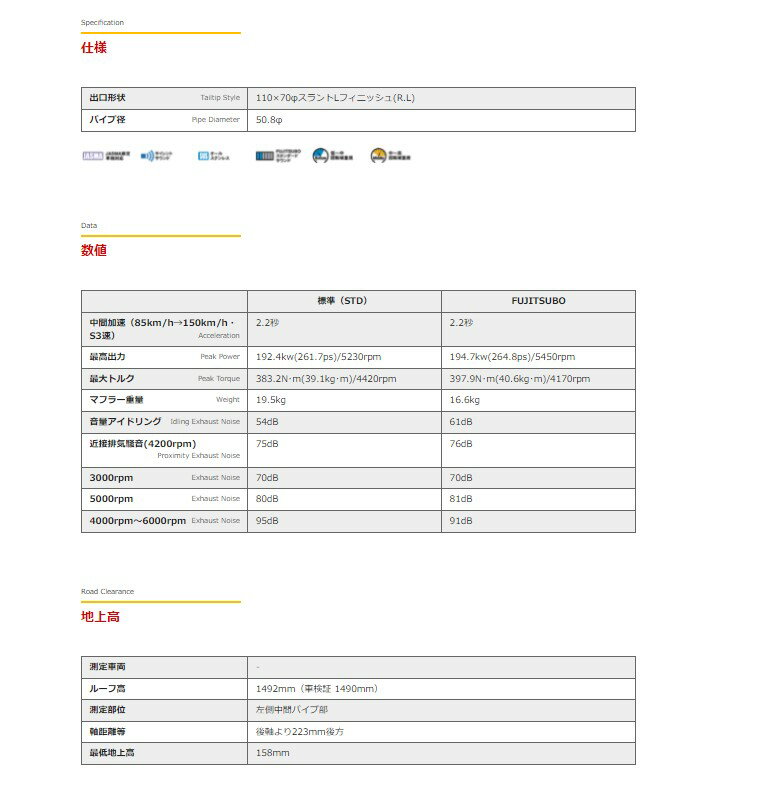
Task: Click the パイプ径 value 50.8φ
Action: coord(270,120)
